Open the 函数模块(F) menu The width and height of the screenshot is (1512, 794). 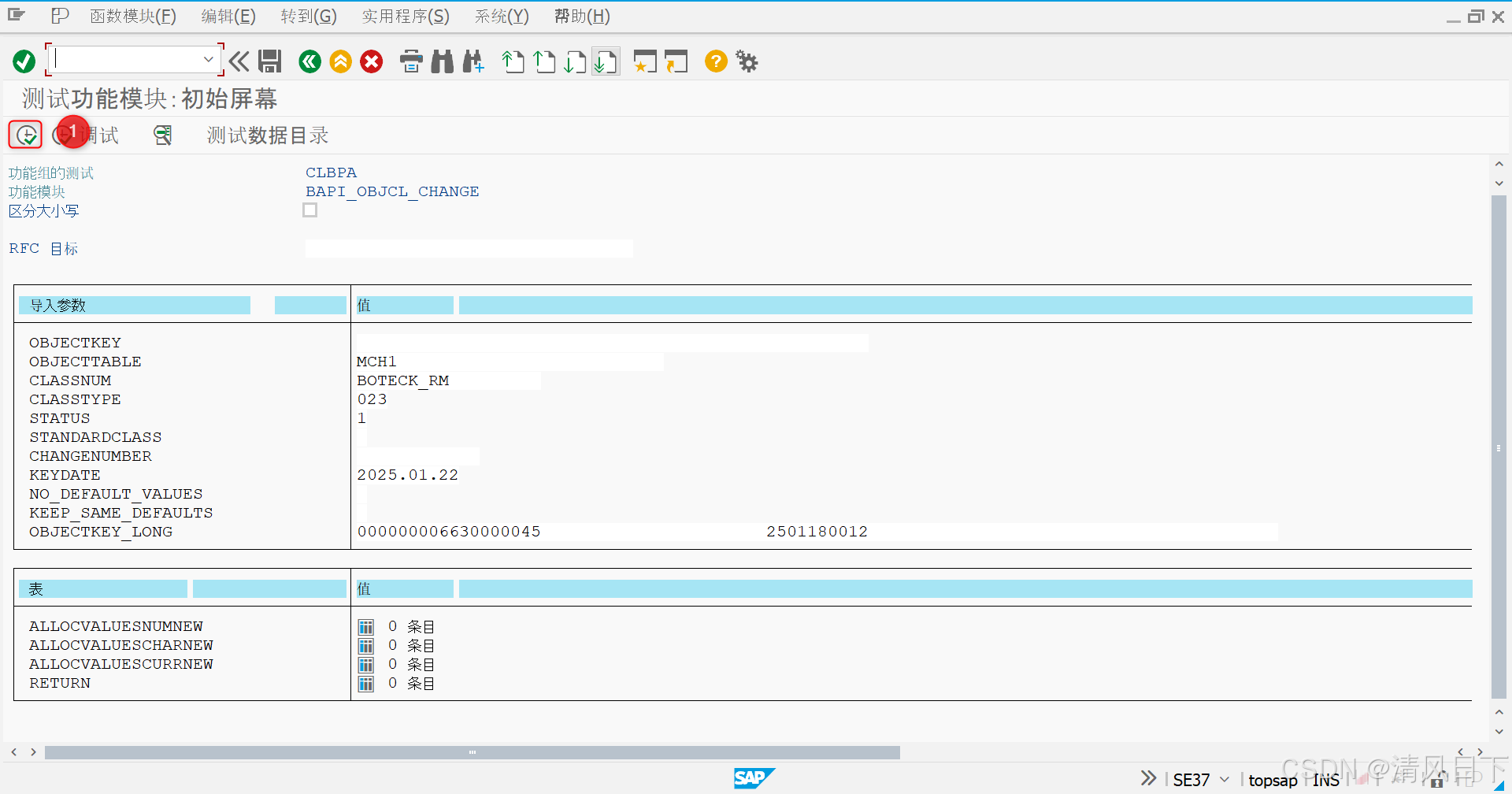133,17
